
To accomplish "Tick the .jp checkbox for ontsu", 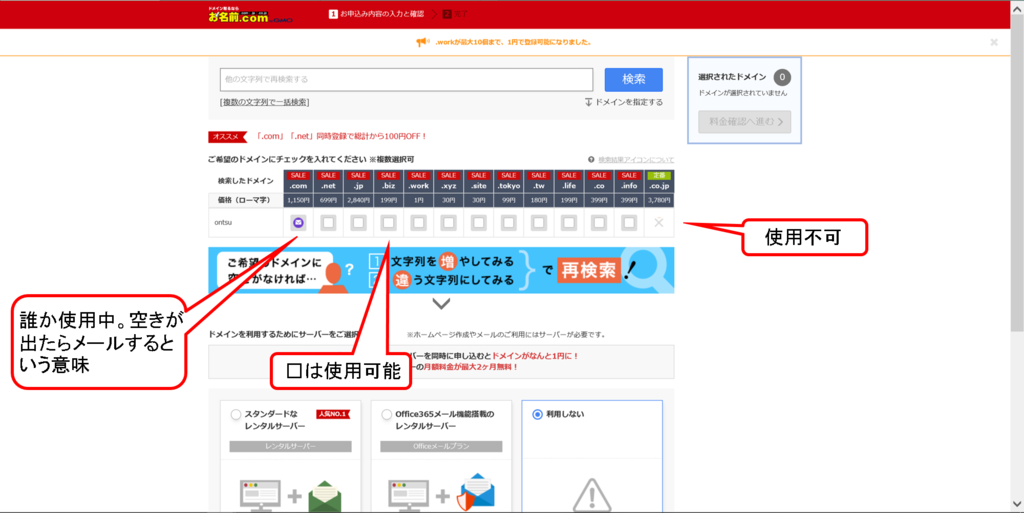I will pos(359,223).
